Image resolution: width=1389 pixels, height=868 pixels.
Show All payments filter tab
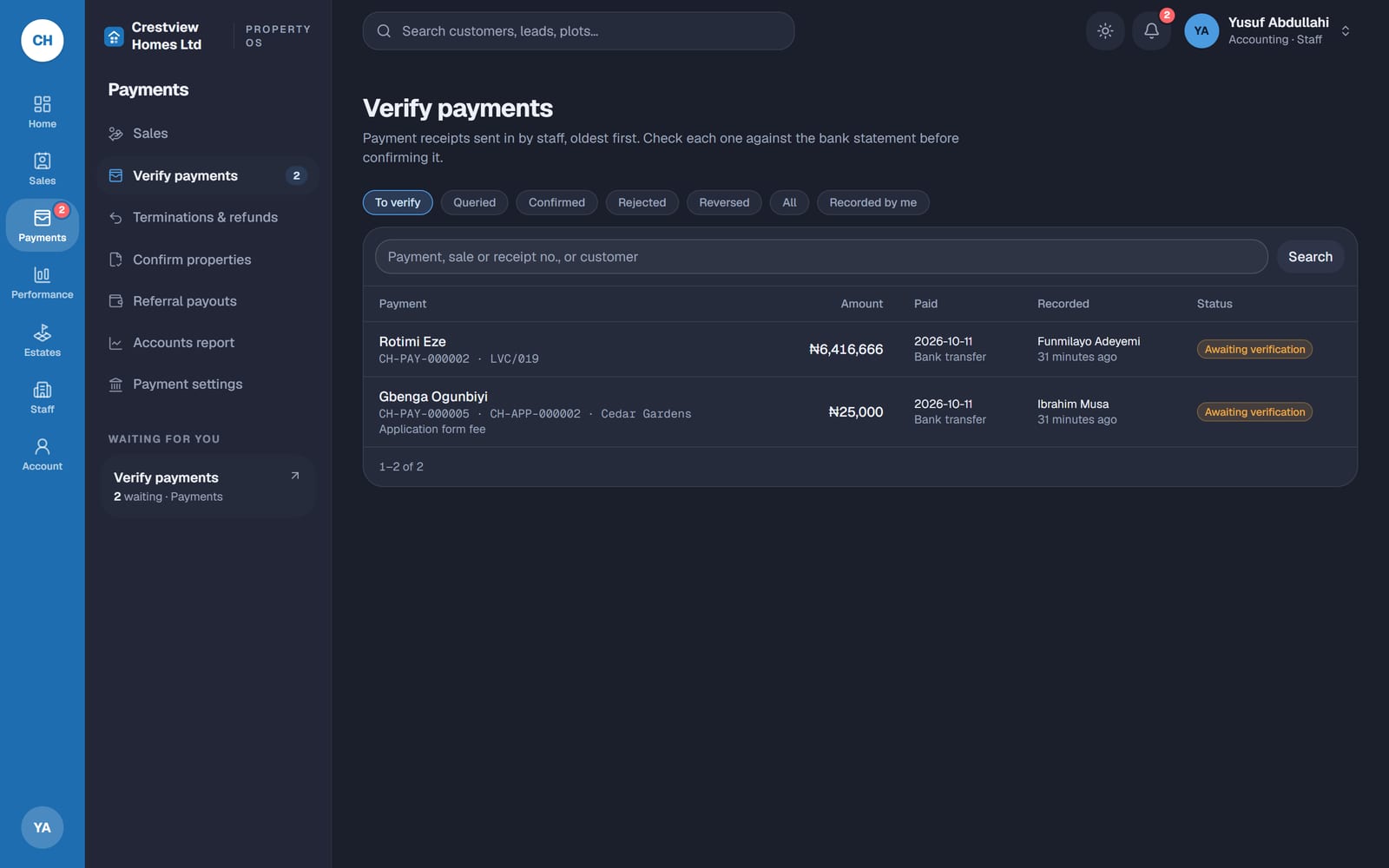pyautogui.click(x=789, y=202)
